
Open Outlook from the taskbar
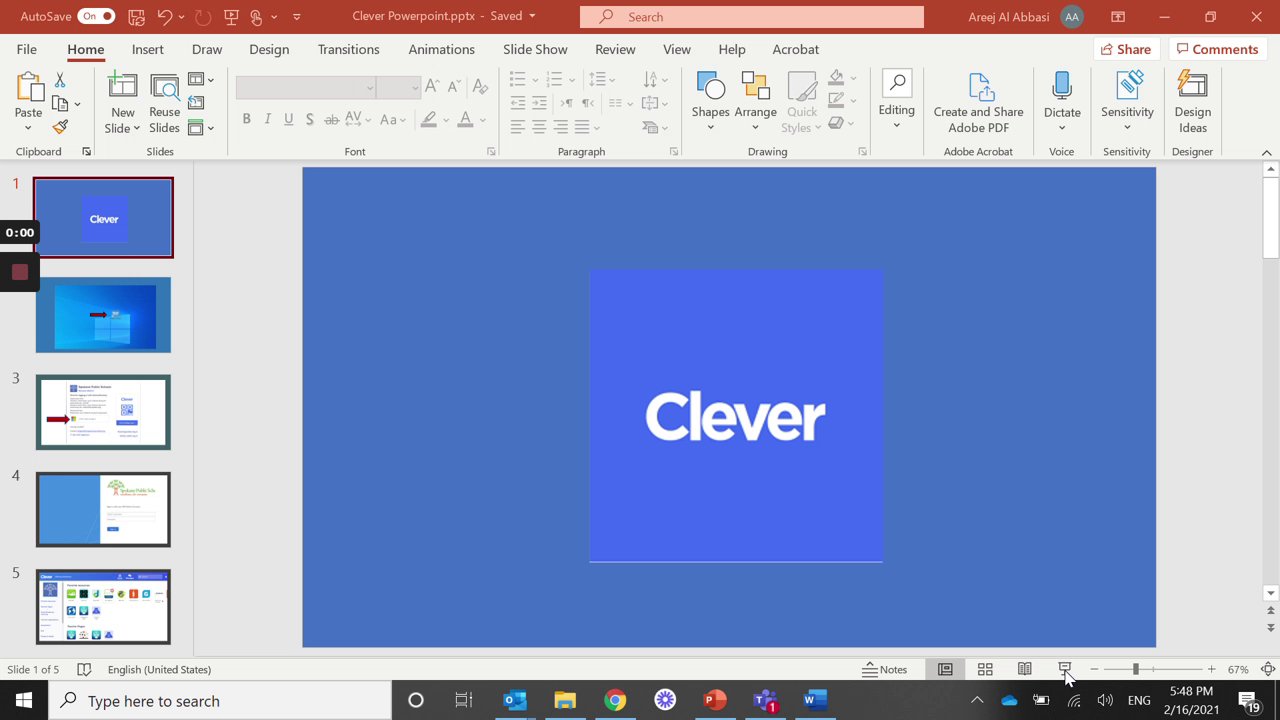(515, 700)
